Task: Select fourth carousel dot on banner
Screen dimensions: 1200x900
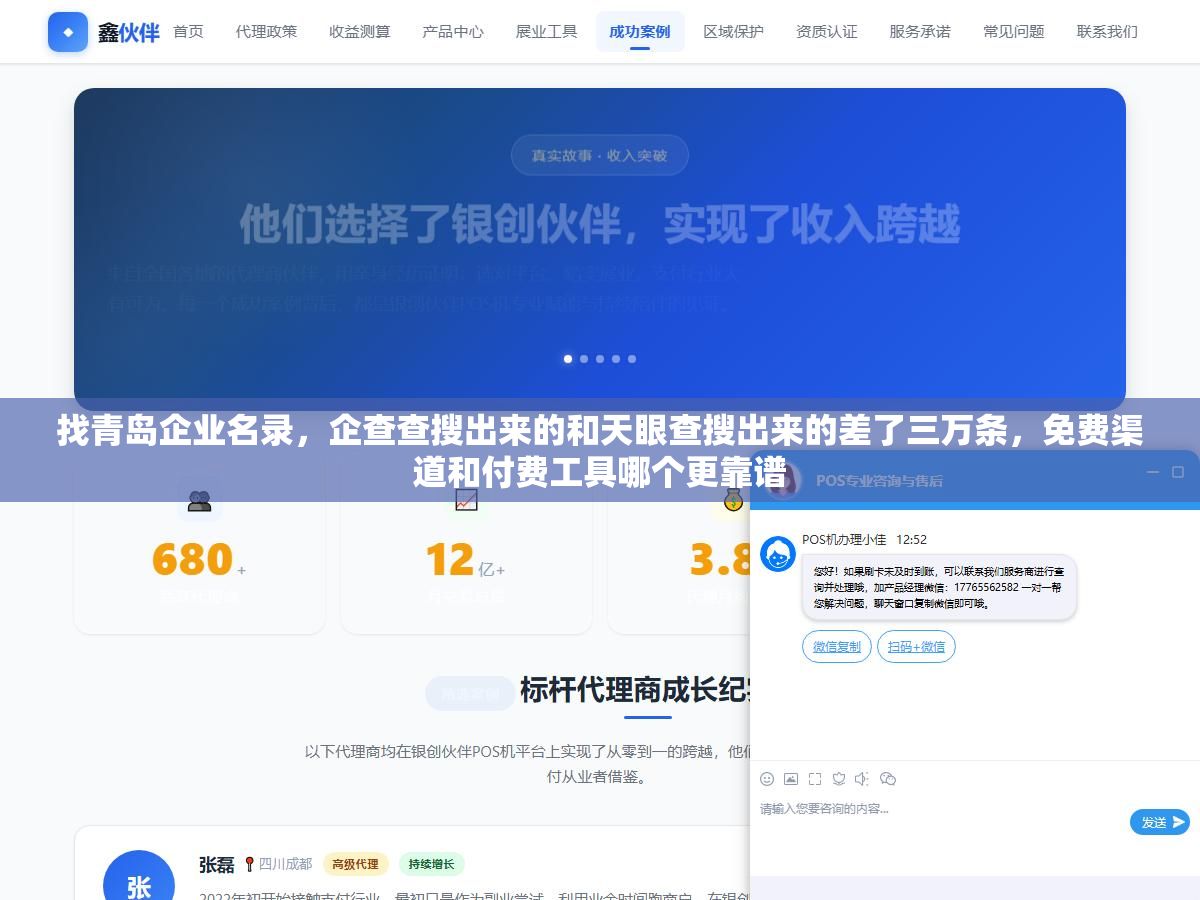Action: pyautogui.click(x=616, y=358)
